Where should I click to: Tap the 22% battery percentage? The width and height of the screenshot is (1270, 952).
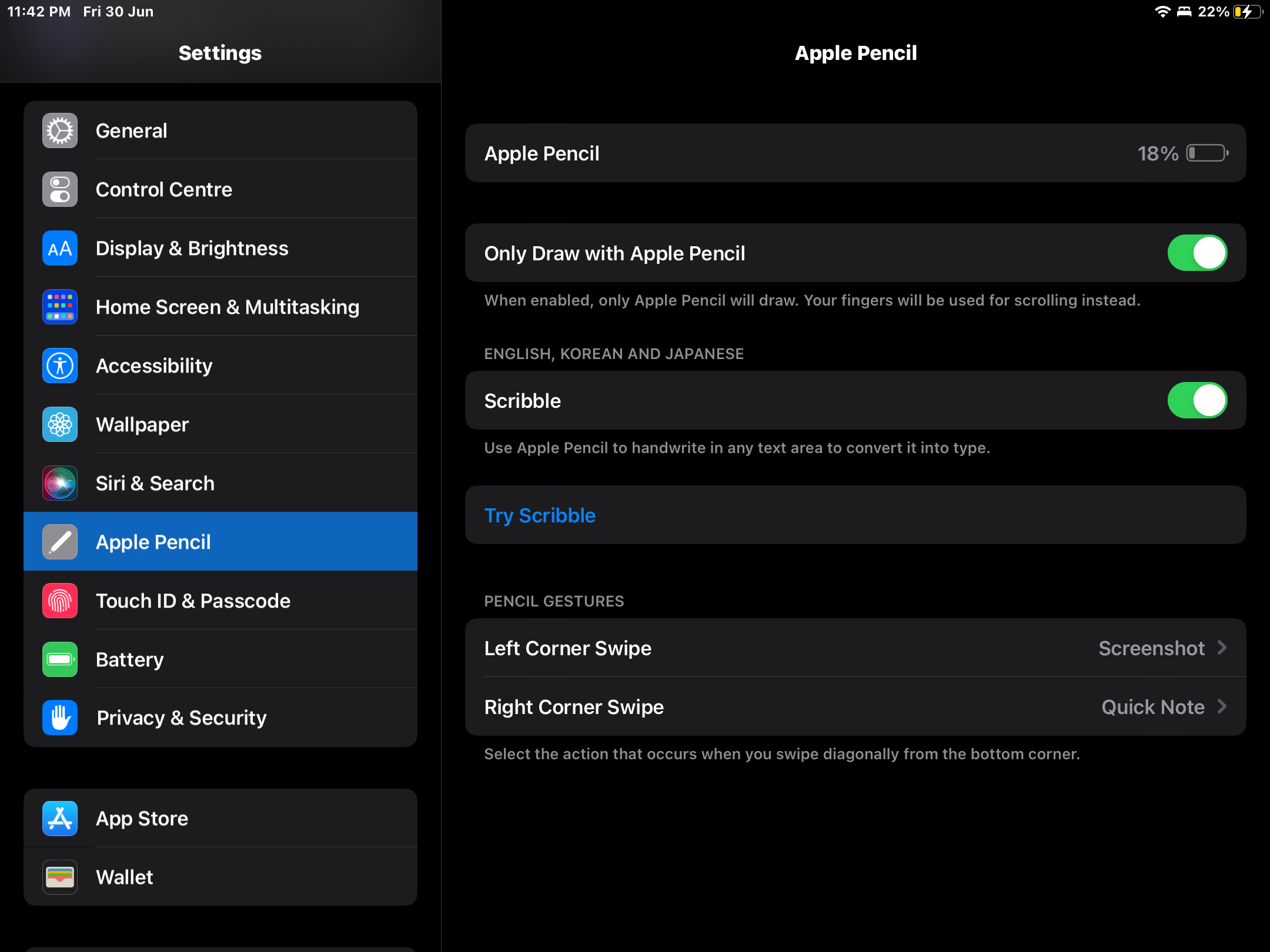[x=1214, y=12]
